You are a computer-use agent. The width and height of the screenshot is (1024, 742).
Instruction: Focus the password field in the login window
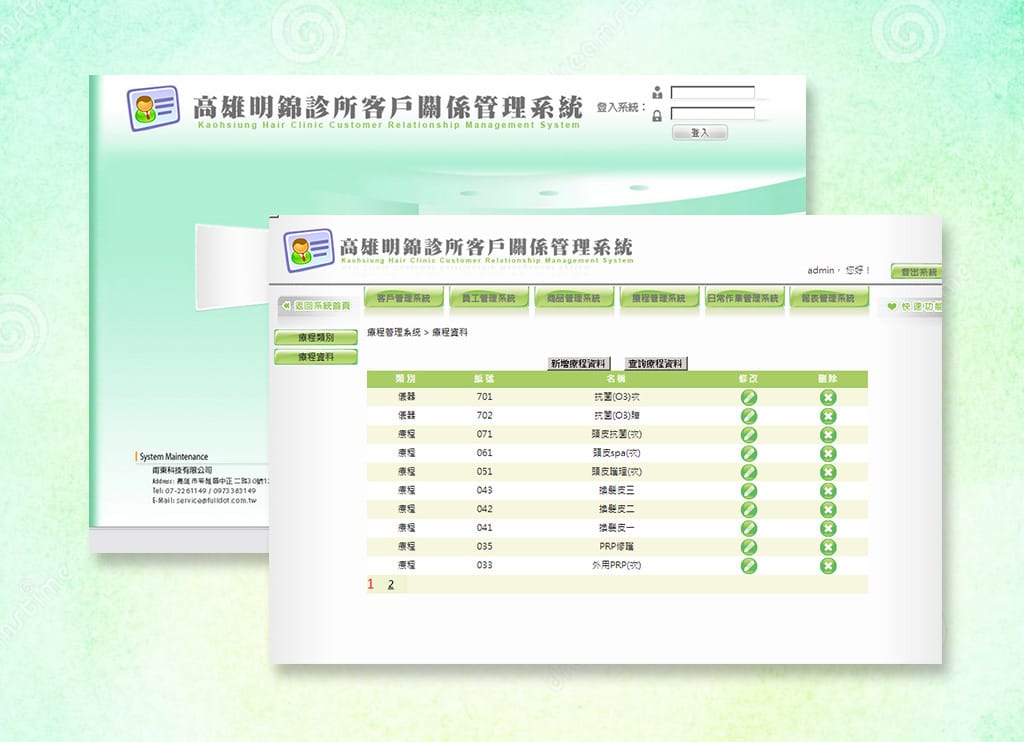coord(712,114)
